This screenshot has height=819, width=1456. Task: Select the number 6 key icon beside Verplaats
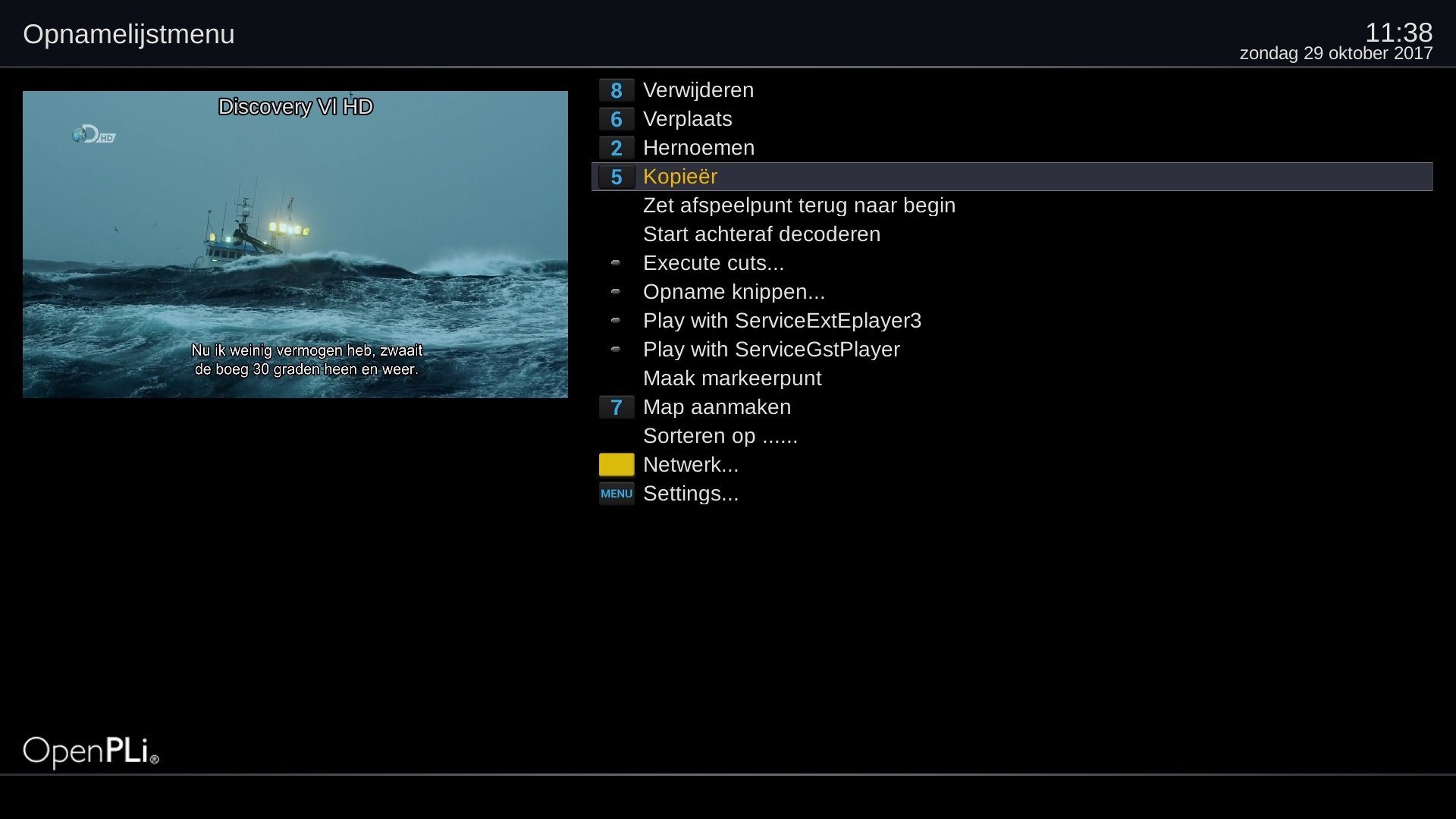[617, 119]
